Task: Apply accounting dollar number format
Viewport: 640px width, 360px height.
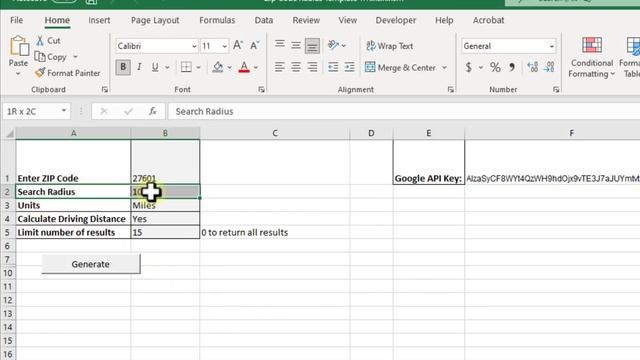Action: point(469,67)
